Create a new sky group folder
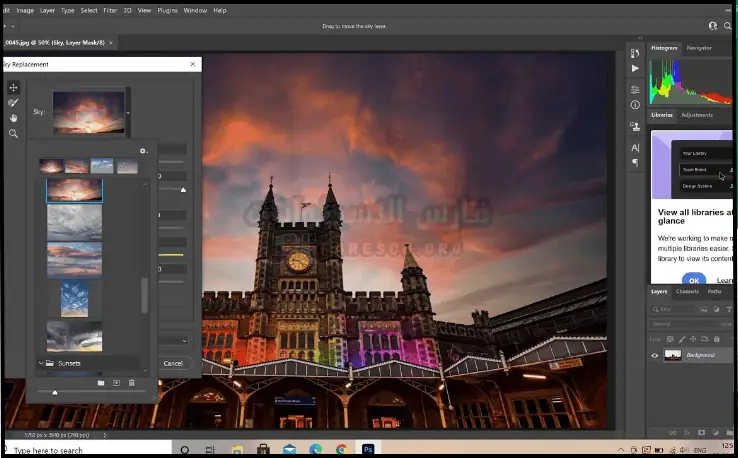738x458 pixels. (100, 383)
